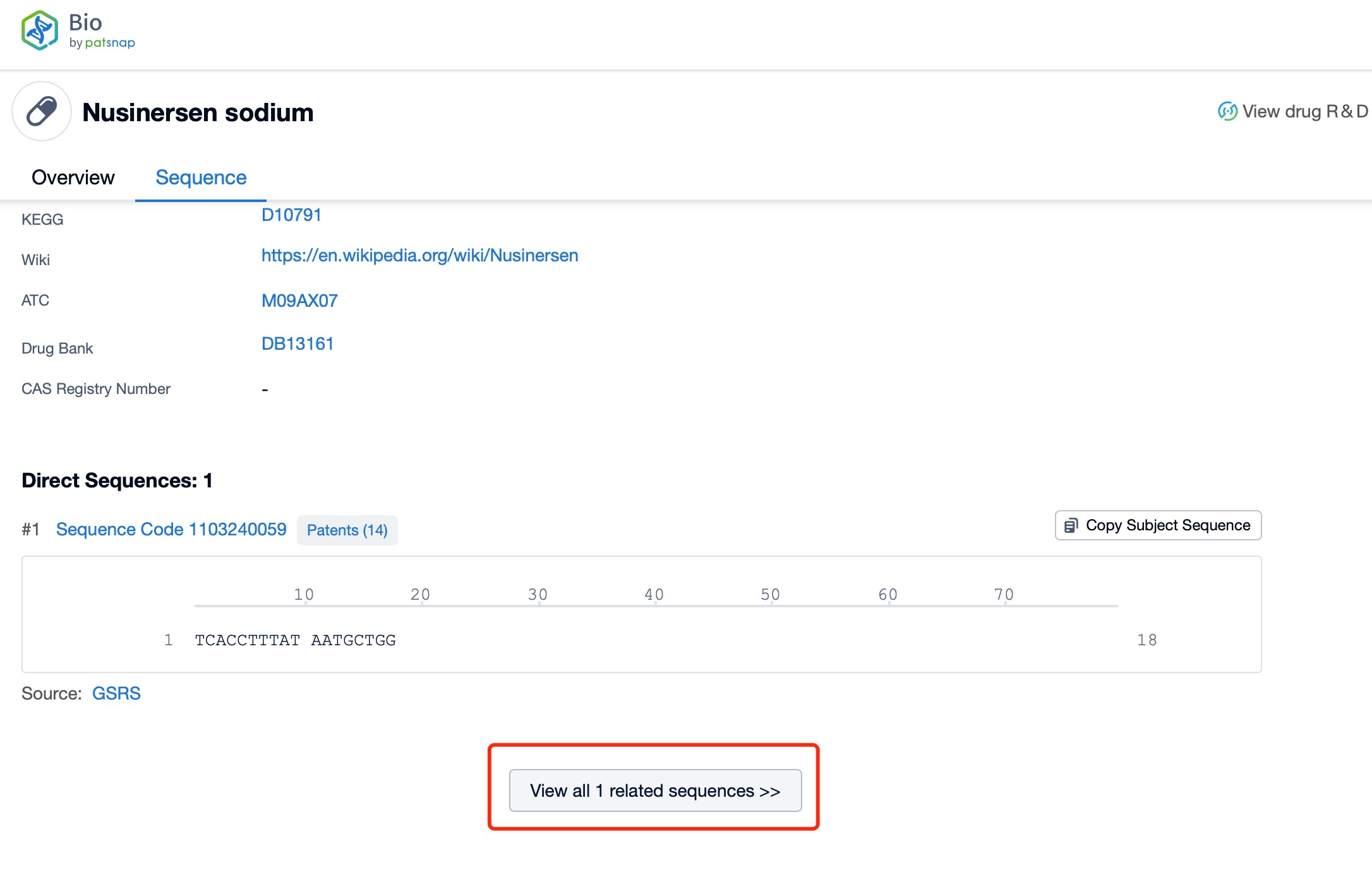
Task: Click the position 70 ruler marker
Action: 1004,595
